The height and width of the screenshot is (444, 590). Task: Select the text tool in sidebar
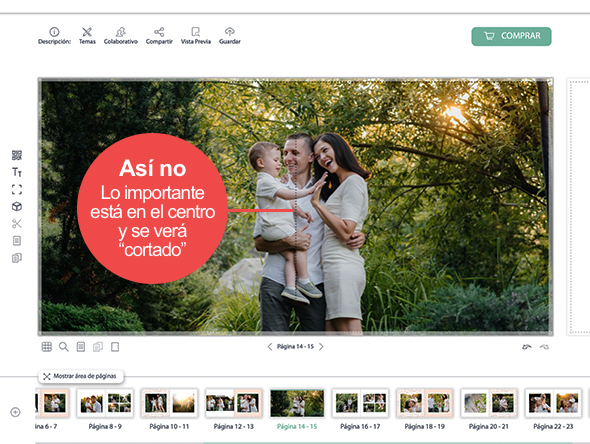(x=17, y=172)
